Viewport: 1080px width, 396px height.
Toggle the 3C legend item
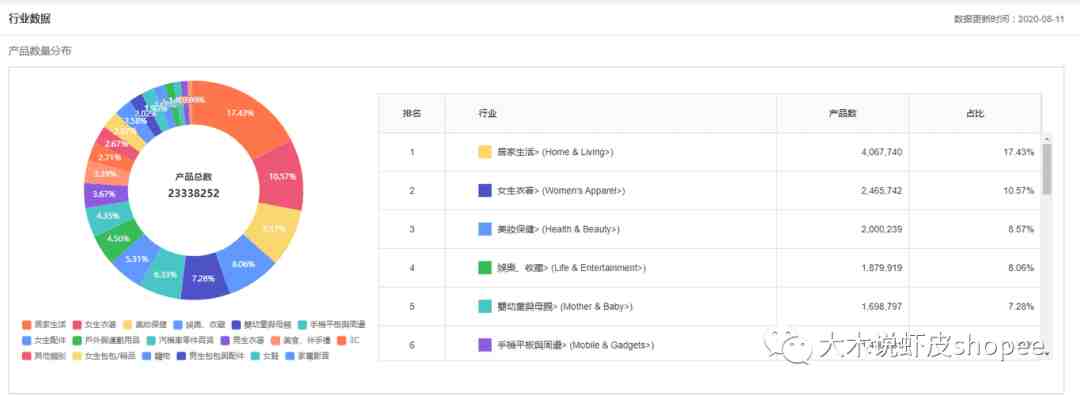click(x=349, y=340)
